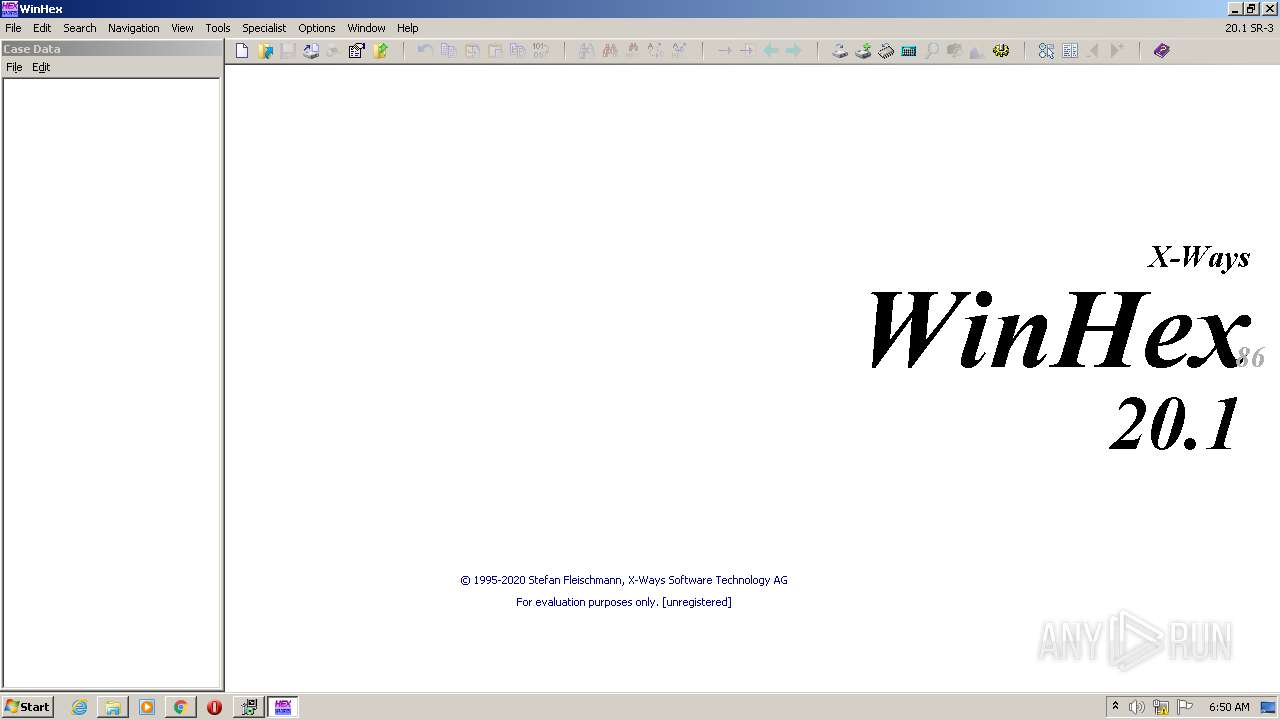Open the Calculator toolbar icon
The height and width of the screenshot is (720, 1280).
coord(909,50)
